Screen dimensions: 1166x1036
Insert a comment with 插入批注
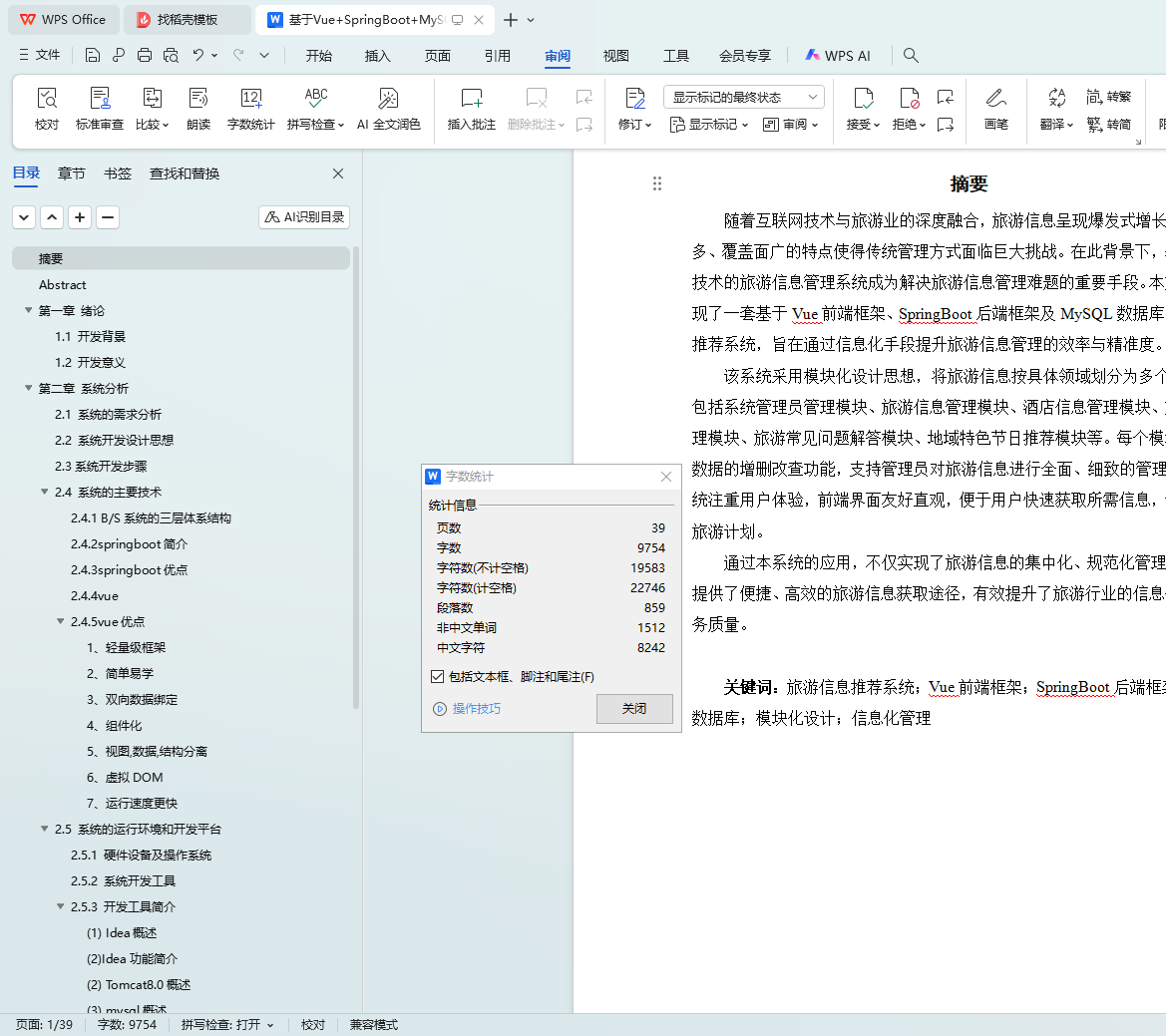click(472, 108)
